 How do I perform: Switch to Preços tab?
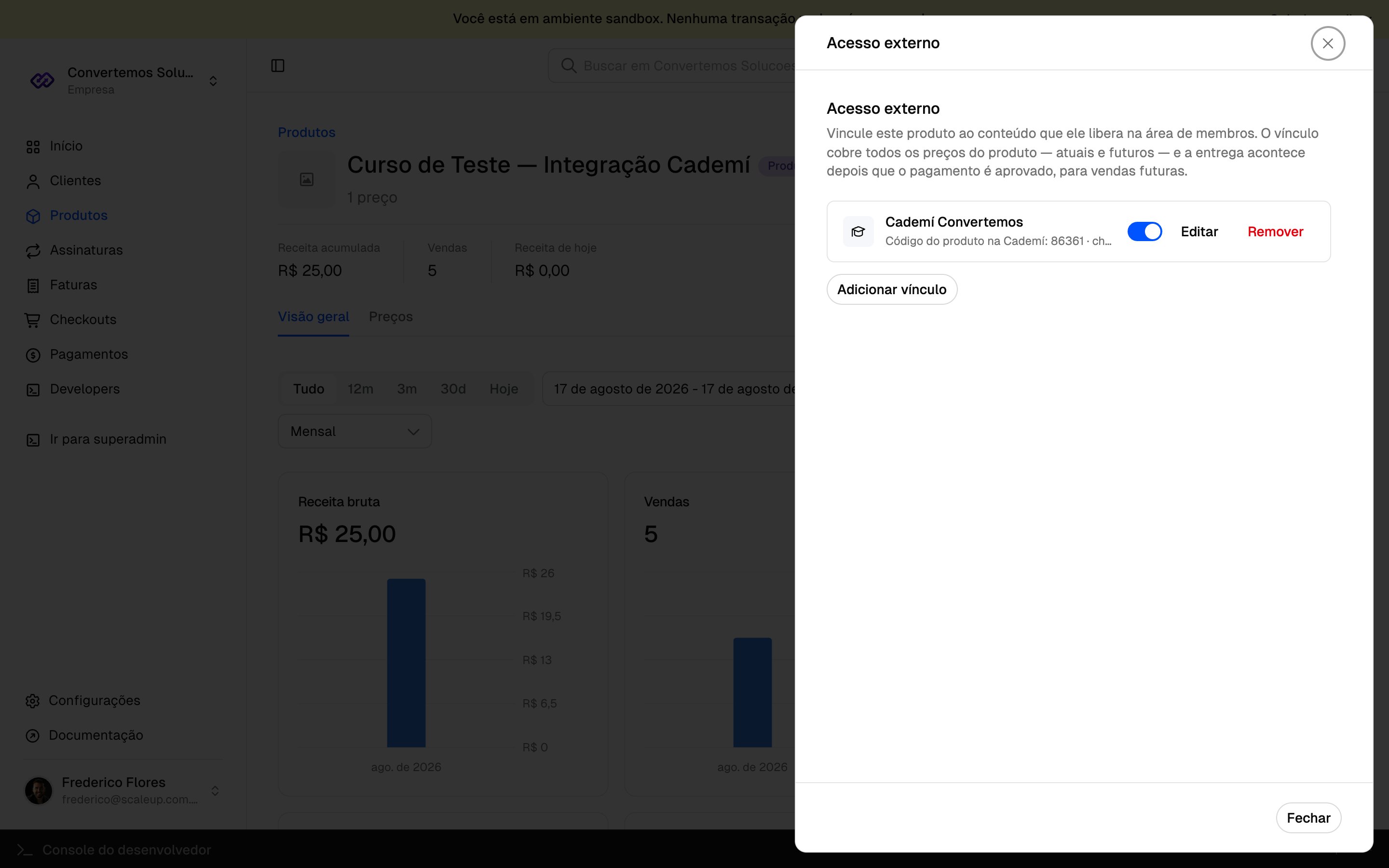coord(391,317)
